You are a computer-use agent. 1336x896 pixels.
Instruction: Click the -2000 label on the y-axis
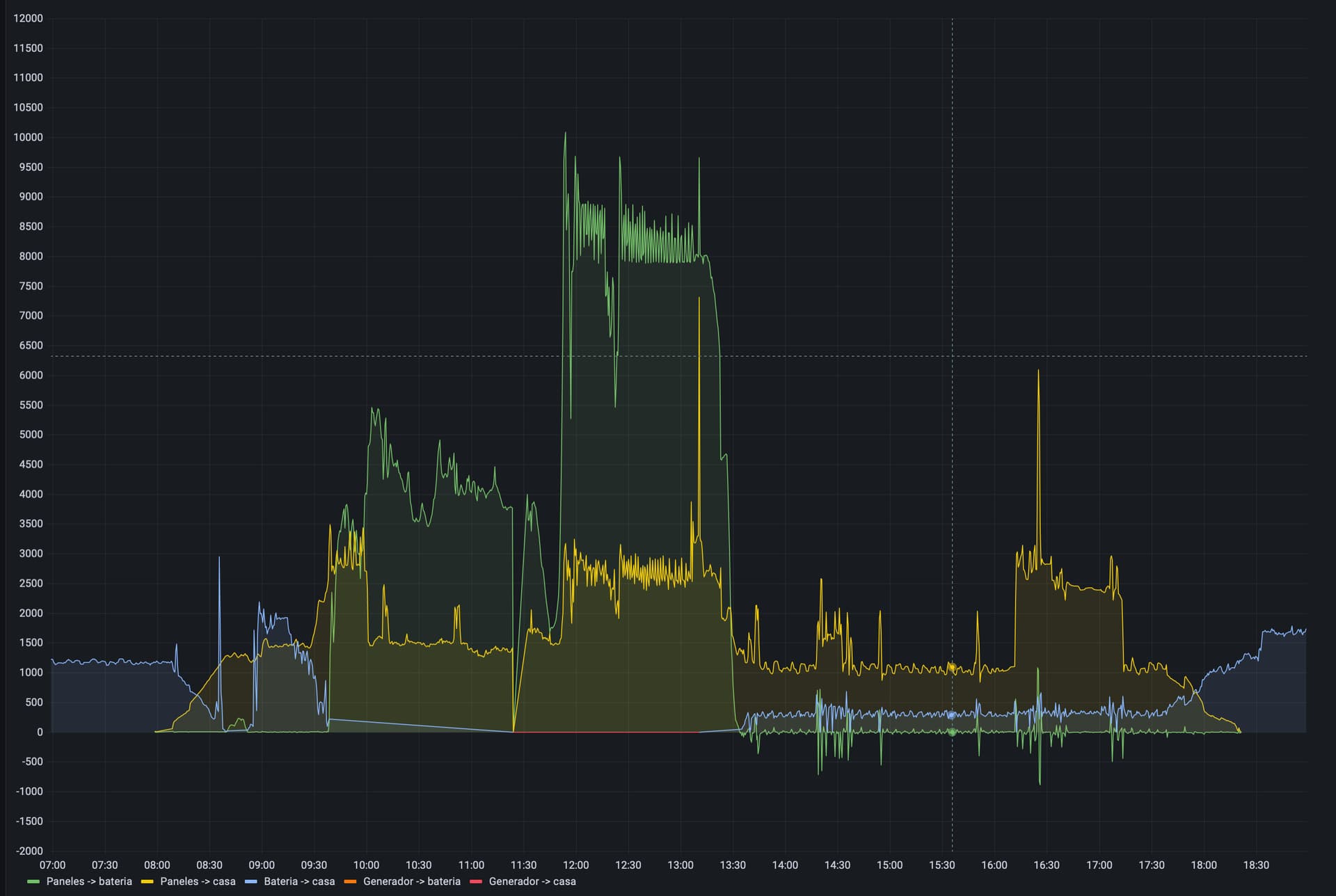pyautogui.click(x=28, y=851)
